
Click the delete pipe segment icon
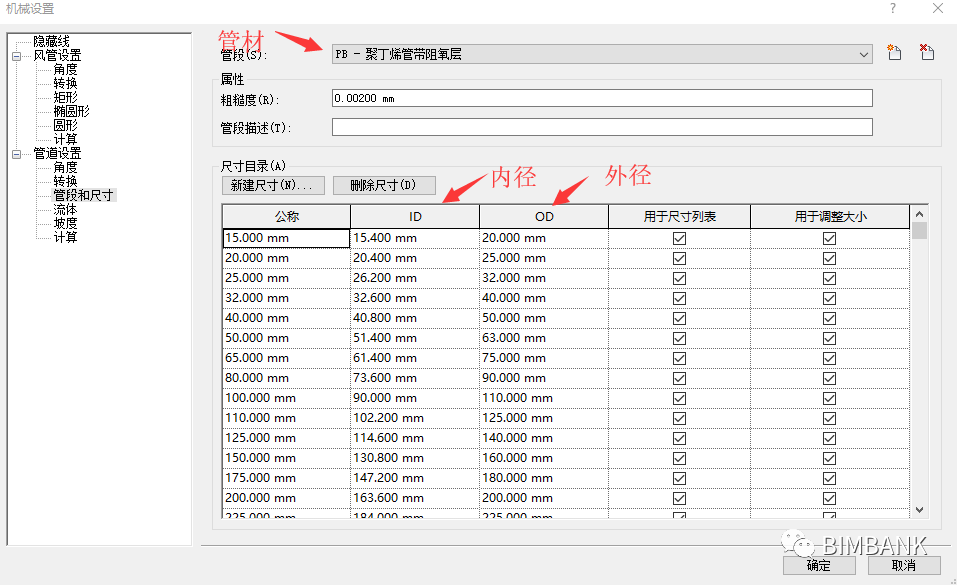[x=926, y=53]
